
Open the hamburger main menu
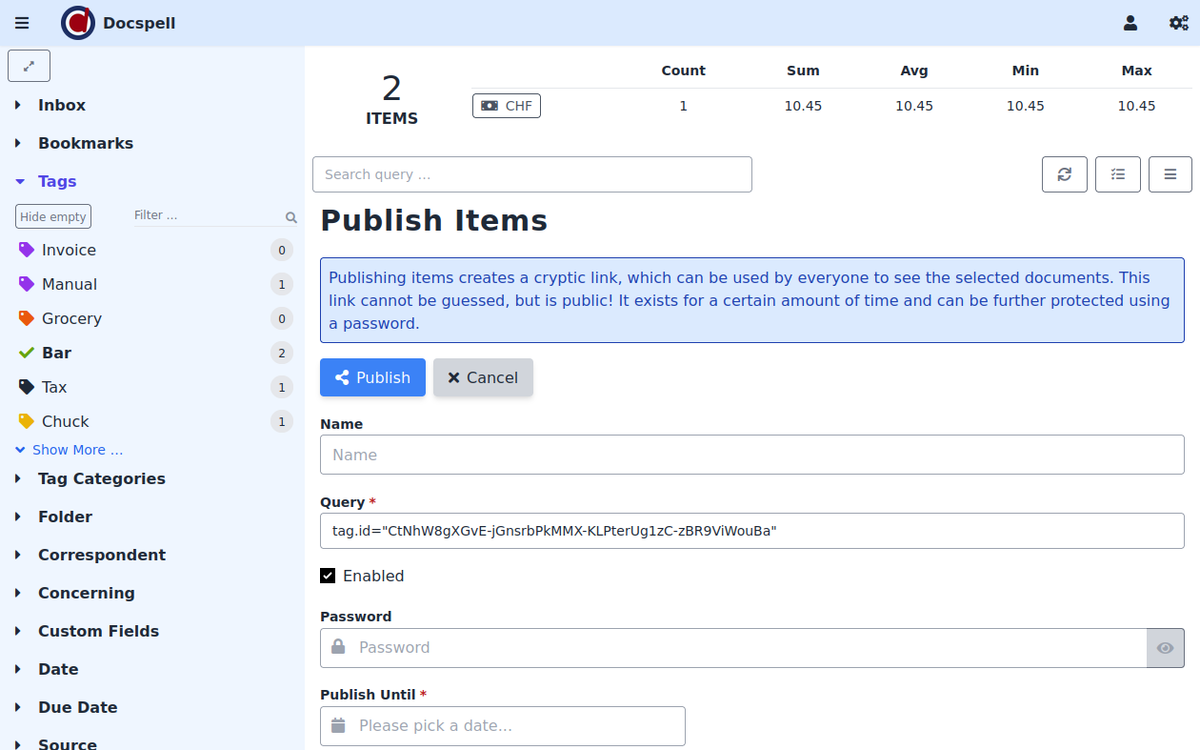tap(22, 23)
